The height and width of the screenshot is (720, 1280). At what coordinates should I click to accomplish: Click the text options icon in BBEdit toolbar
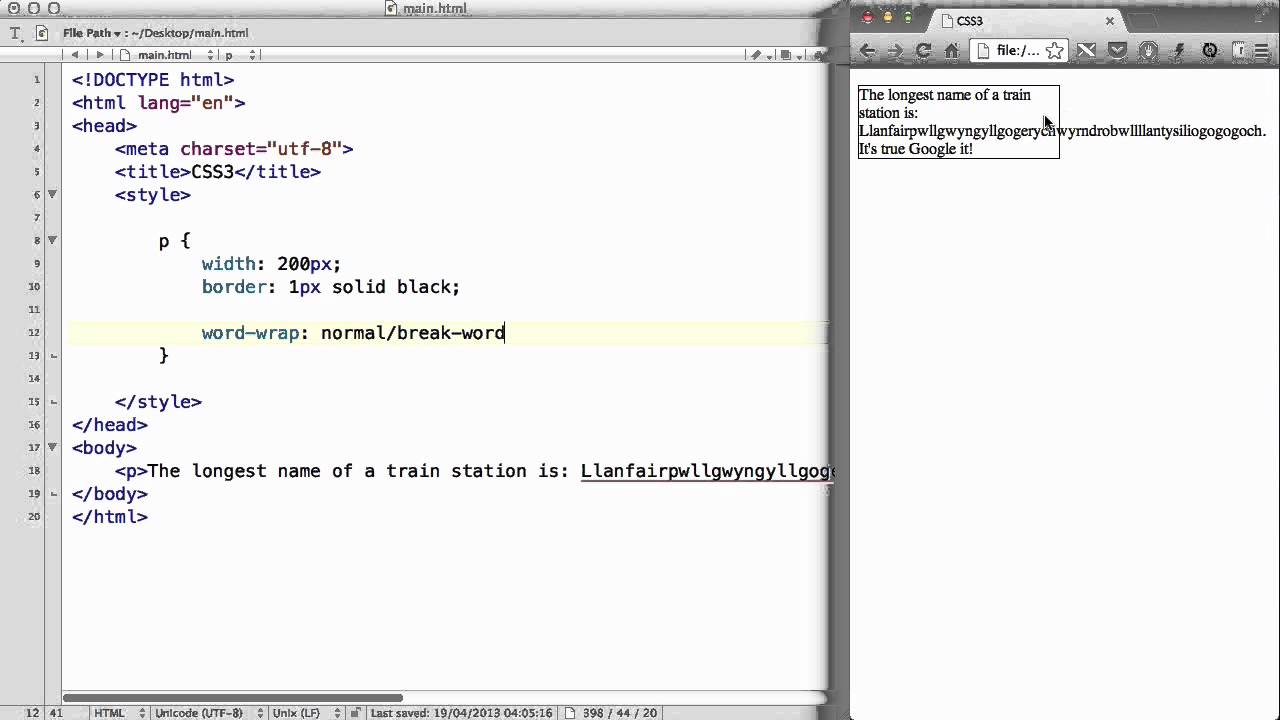(15, 33)
